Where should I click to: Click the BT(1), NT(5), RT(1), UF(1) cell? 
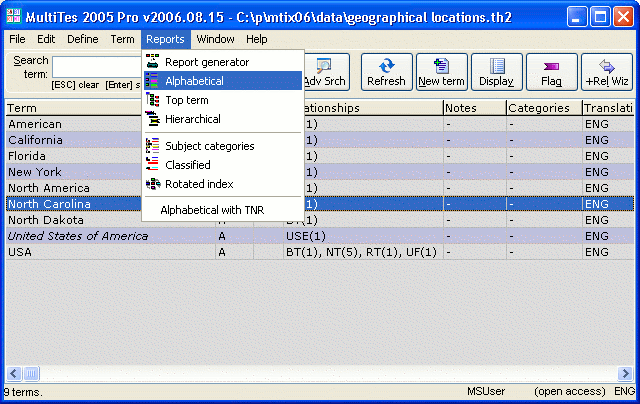click(x=363, y=252)
